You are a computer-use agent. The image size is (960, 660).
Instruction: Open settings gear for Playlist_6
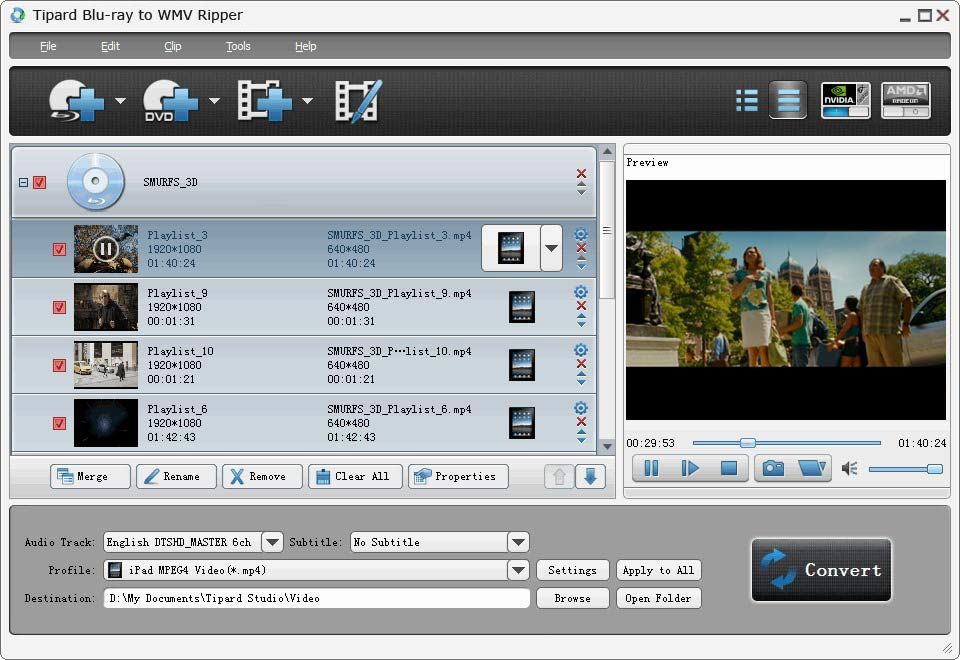(x=581, y=408)
